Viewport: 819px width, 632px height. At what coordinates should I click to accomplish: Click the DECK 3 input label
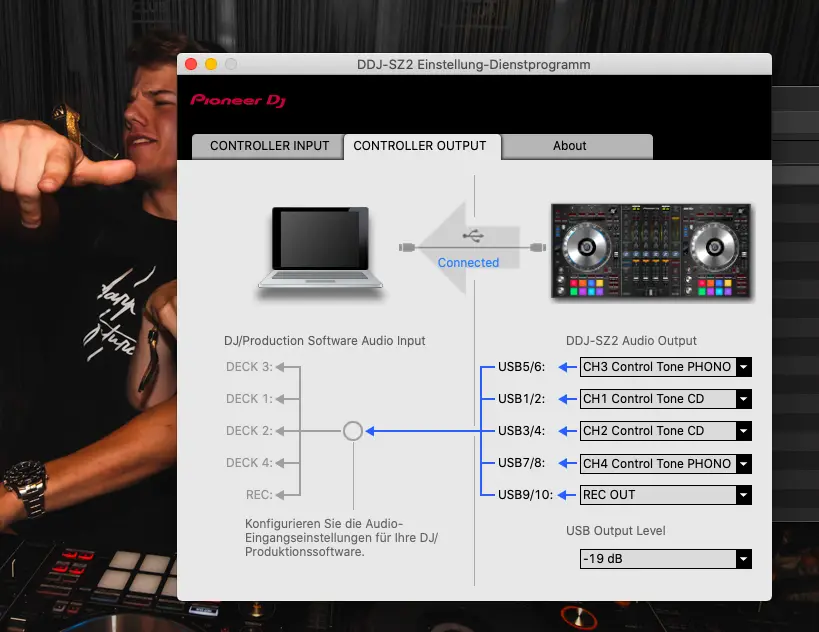[x=249, y=367]
